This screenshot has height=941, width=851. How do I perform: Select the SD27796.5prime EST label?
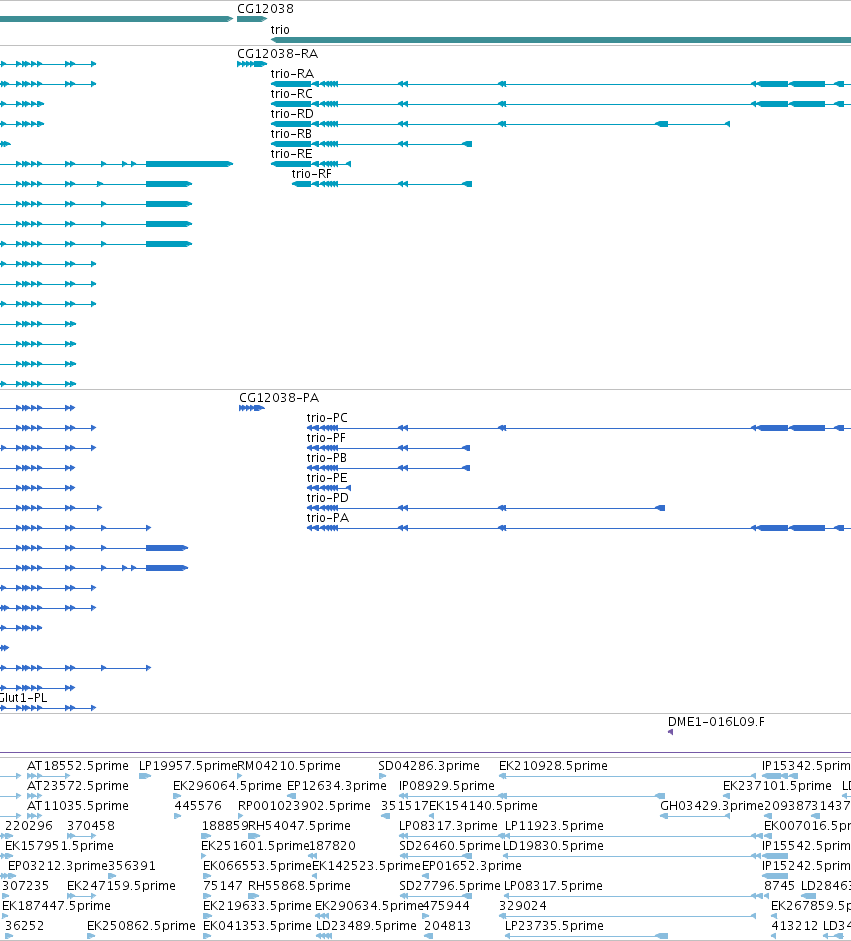coord(450,886)
